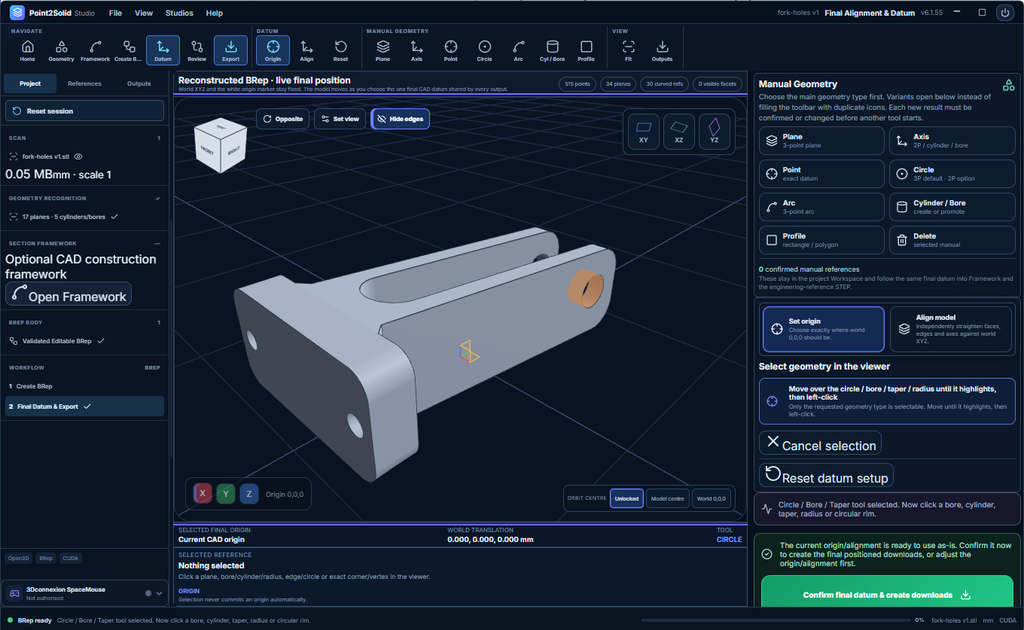Switch to the Outputs tab in left panel
This screenshot has width=1024, height=630.
(x=138, y=84)
